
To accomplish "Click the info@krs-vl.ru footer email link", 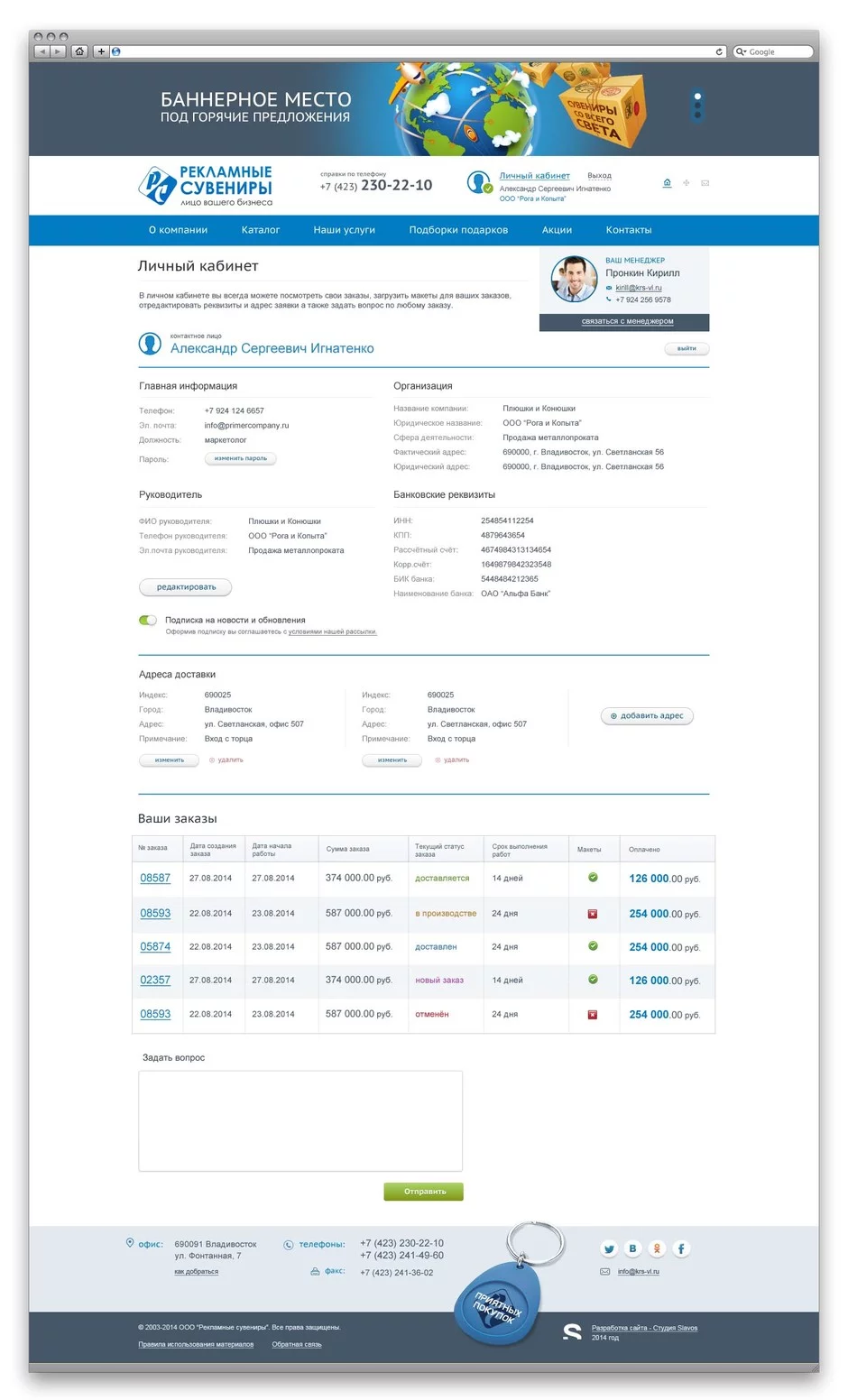I will [639, 1272].
